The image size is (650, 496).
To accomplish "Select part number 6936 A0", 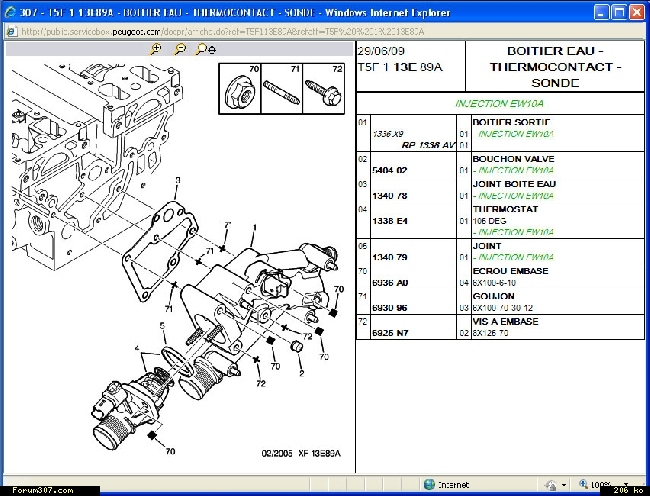I will click(390, 283).
